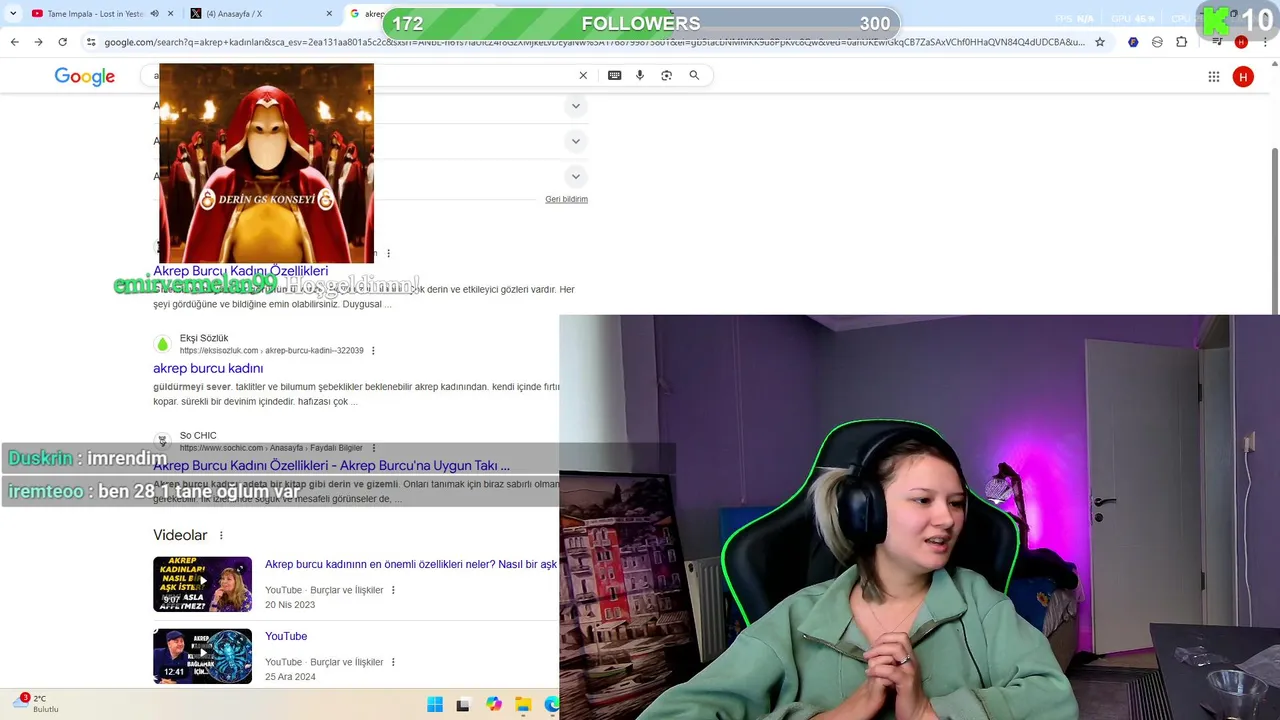The height and width of the screenshot is (720, 1280).
Task: Reload the Google results page
Action: [62, 42]
